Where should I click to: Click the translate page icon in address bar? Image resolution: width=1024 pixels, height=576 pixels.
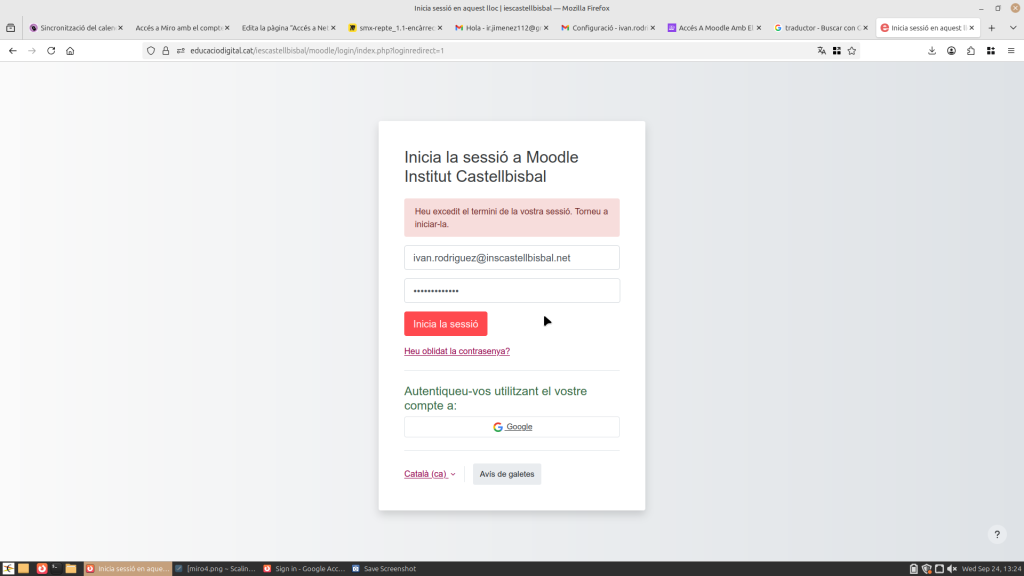click(x=822, y=50)
